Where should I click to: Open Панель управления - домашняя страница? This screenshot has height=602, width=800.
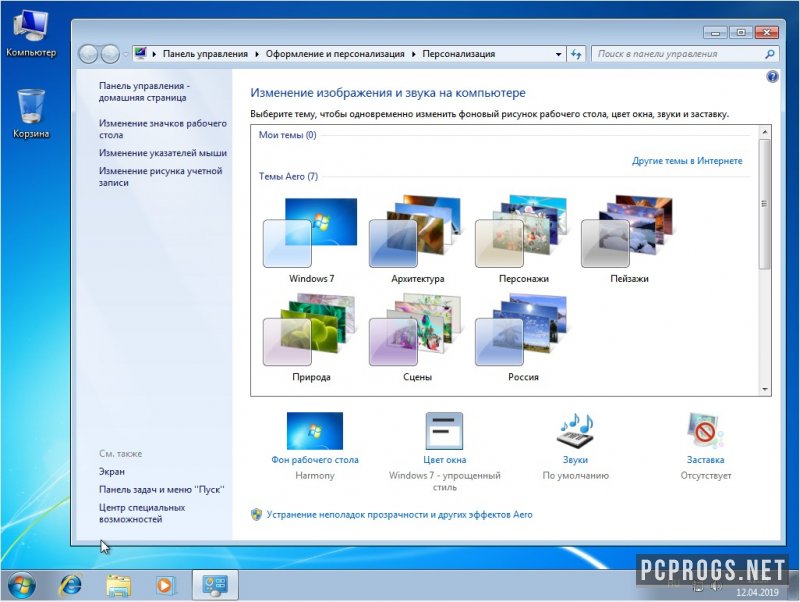(144, 92)
